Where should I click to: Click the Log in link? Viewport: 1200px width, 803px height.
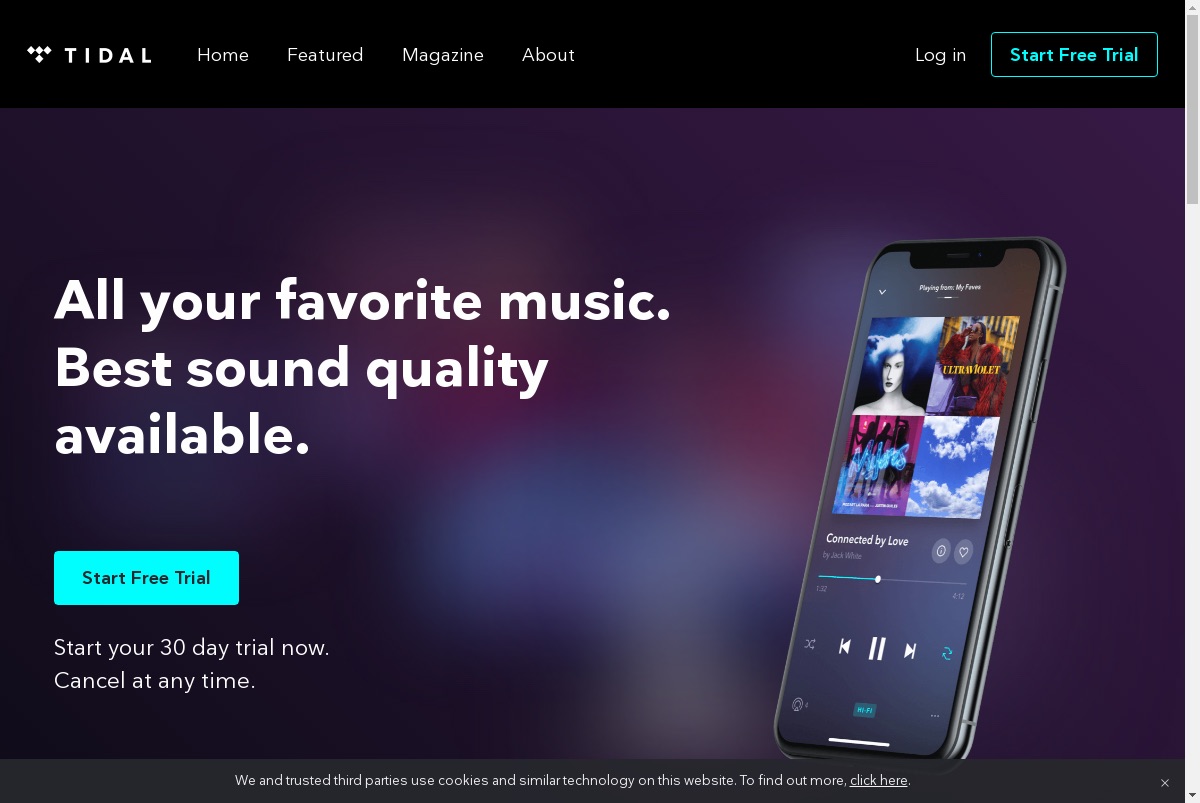940,55
